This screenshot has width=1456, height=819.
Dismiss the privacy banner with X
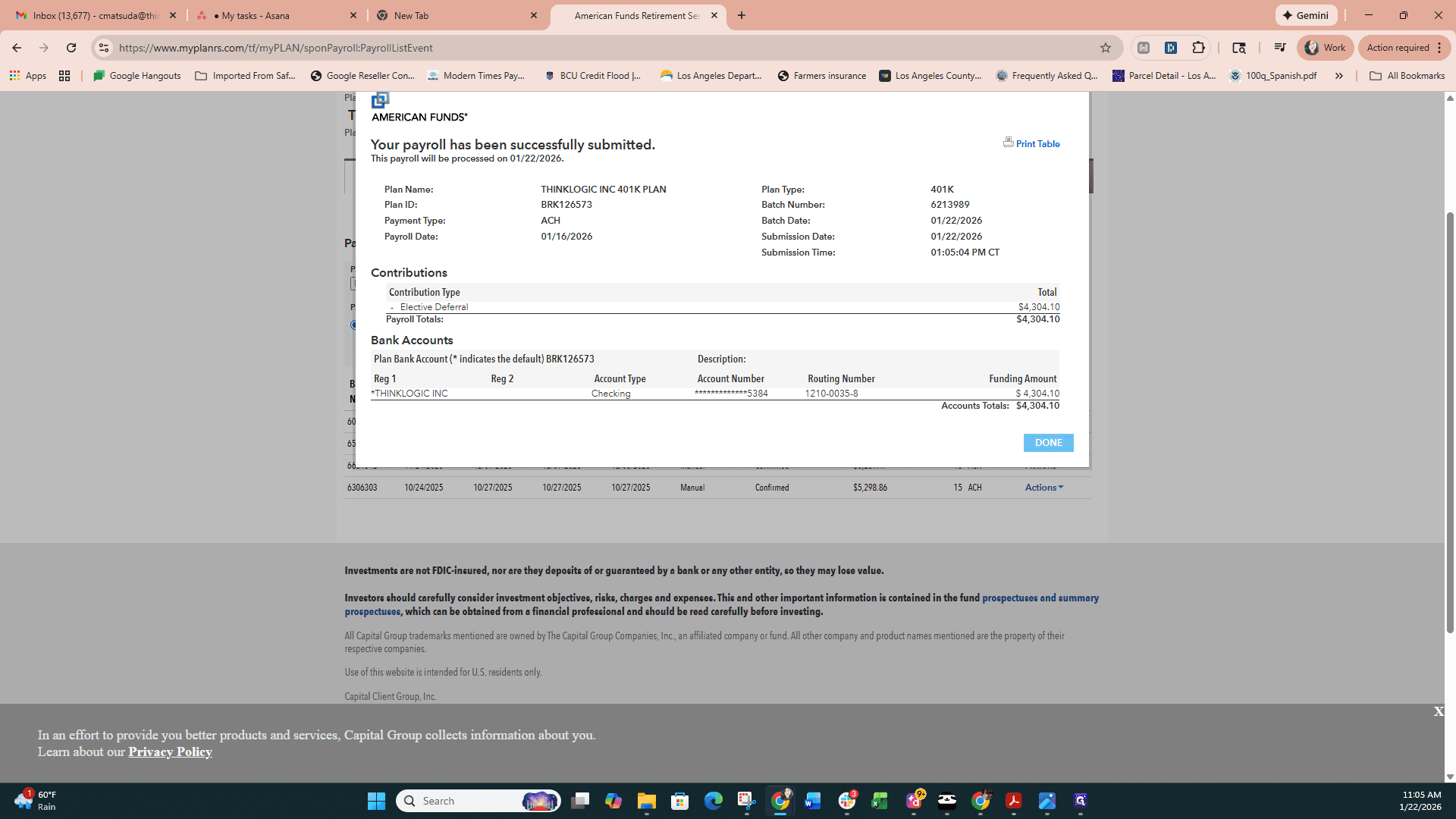[1439, 711]
